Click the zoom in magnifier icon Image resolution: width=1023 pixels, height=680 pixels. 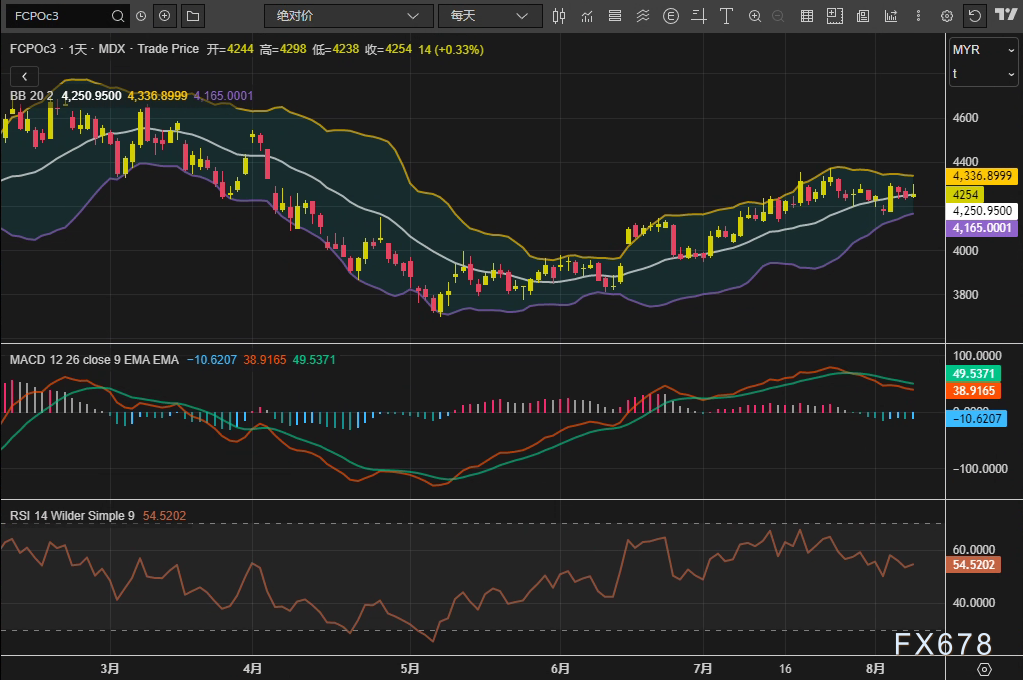tap(754, 16)
